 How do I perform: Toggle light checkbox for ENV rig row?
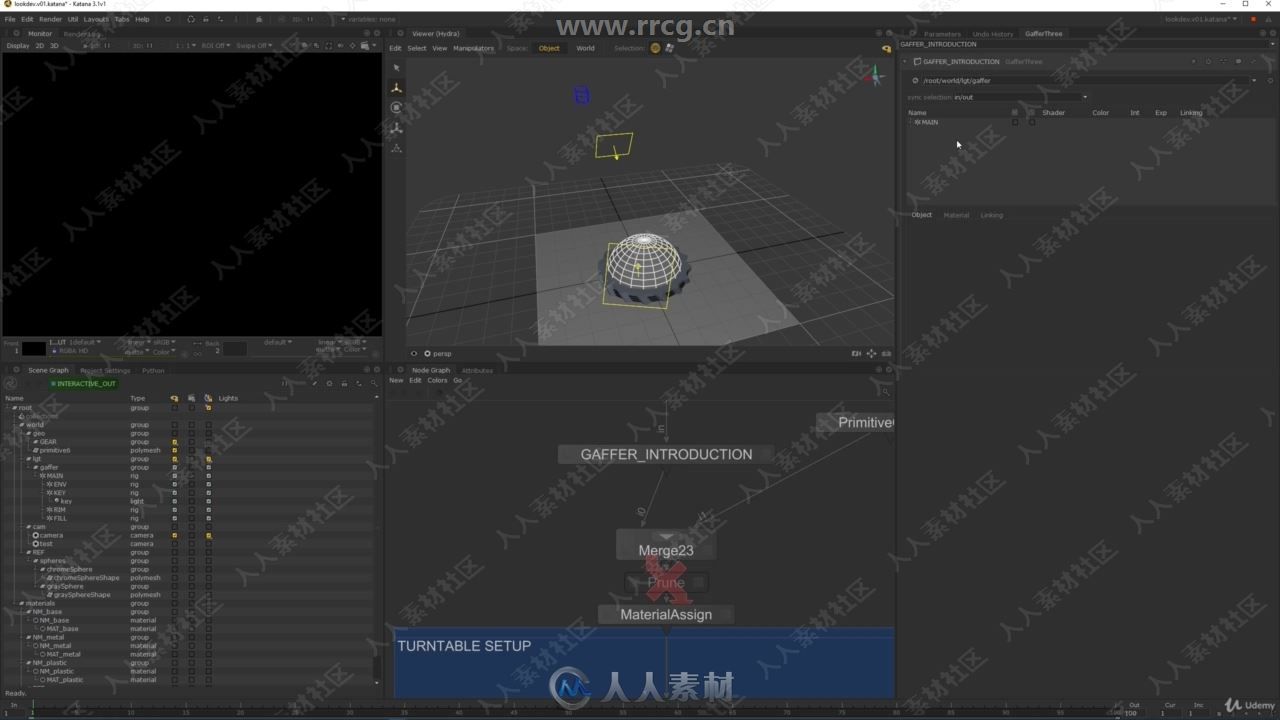pyautogui.click(x=208, y=484)
